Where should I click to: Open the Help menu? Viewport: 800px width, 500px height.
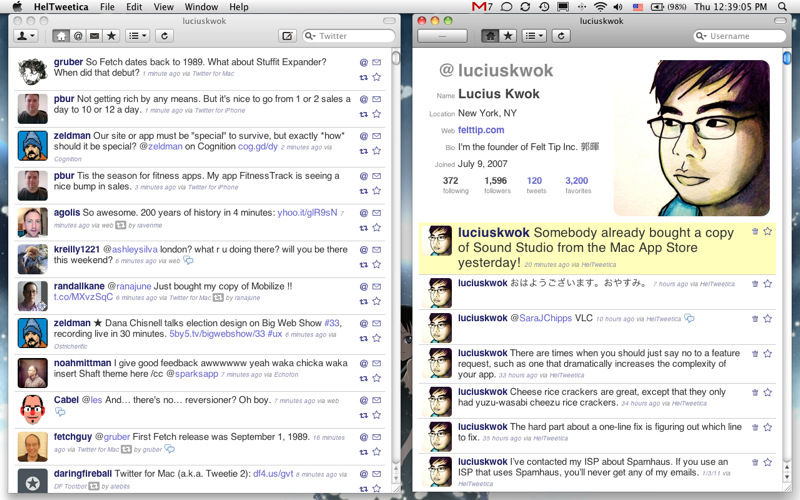click(239, 7)
